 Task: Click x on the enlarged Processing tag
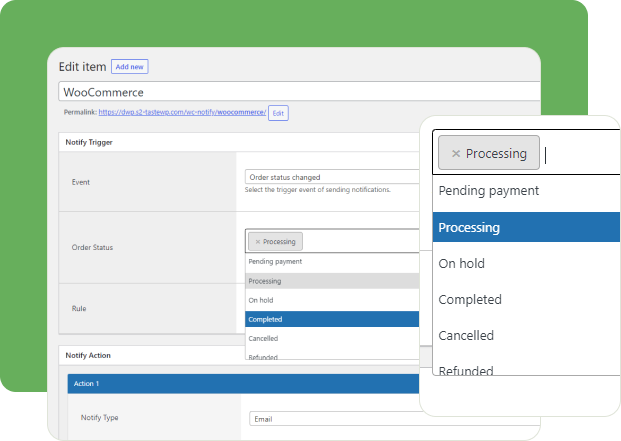point(456,154)
